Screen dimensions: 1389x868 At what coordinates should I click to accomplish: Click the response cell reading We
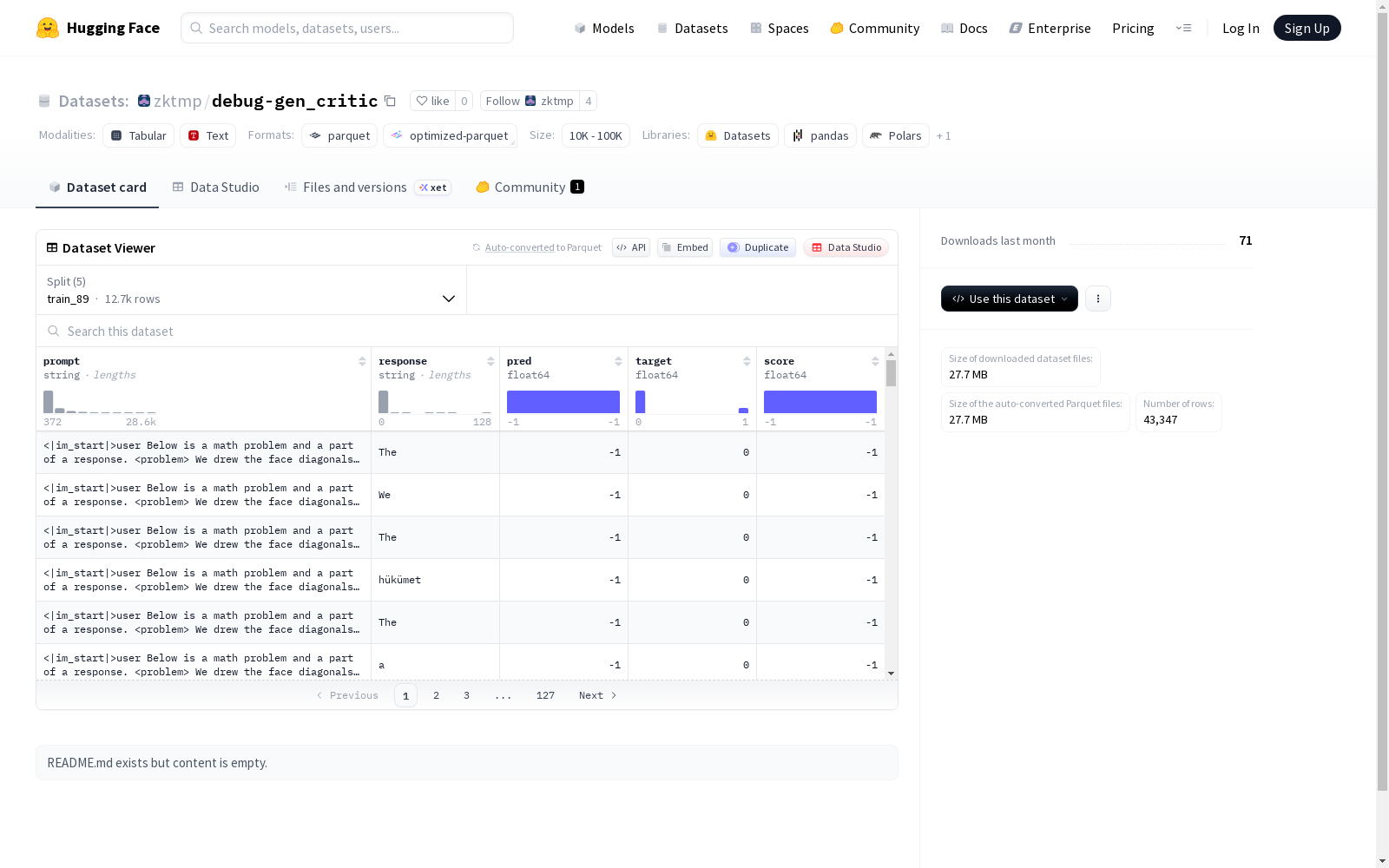click(x=435, y=495)
